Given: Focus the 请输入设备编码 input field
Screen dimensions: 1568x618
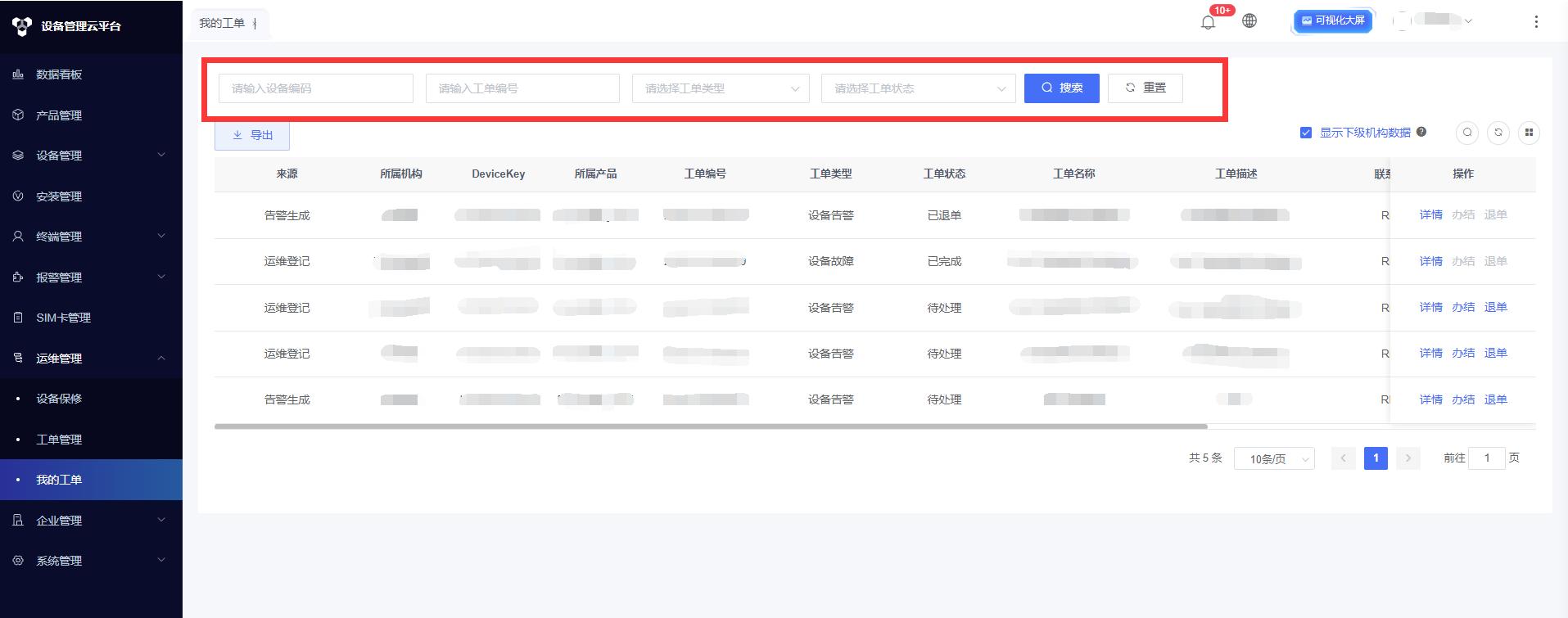Looking at the screenshot, I should pyautogui.click(x=315, y=88).
